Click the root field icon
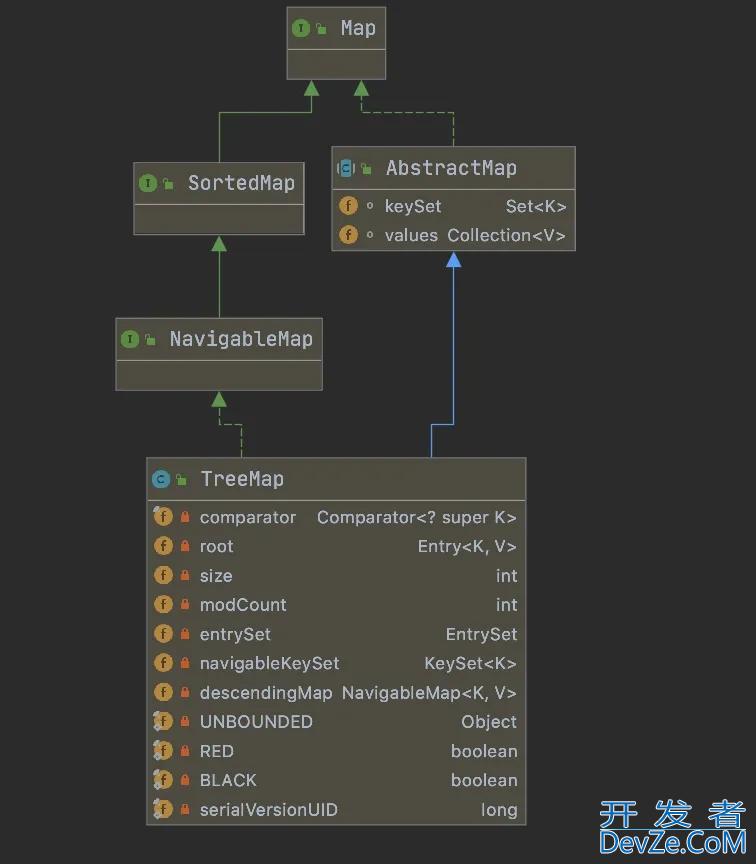The image size is (756, 864). [x=163, y=546]
